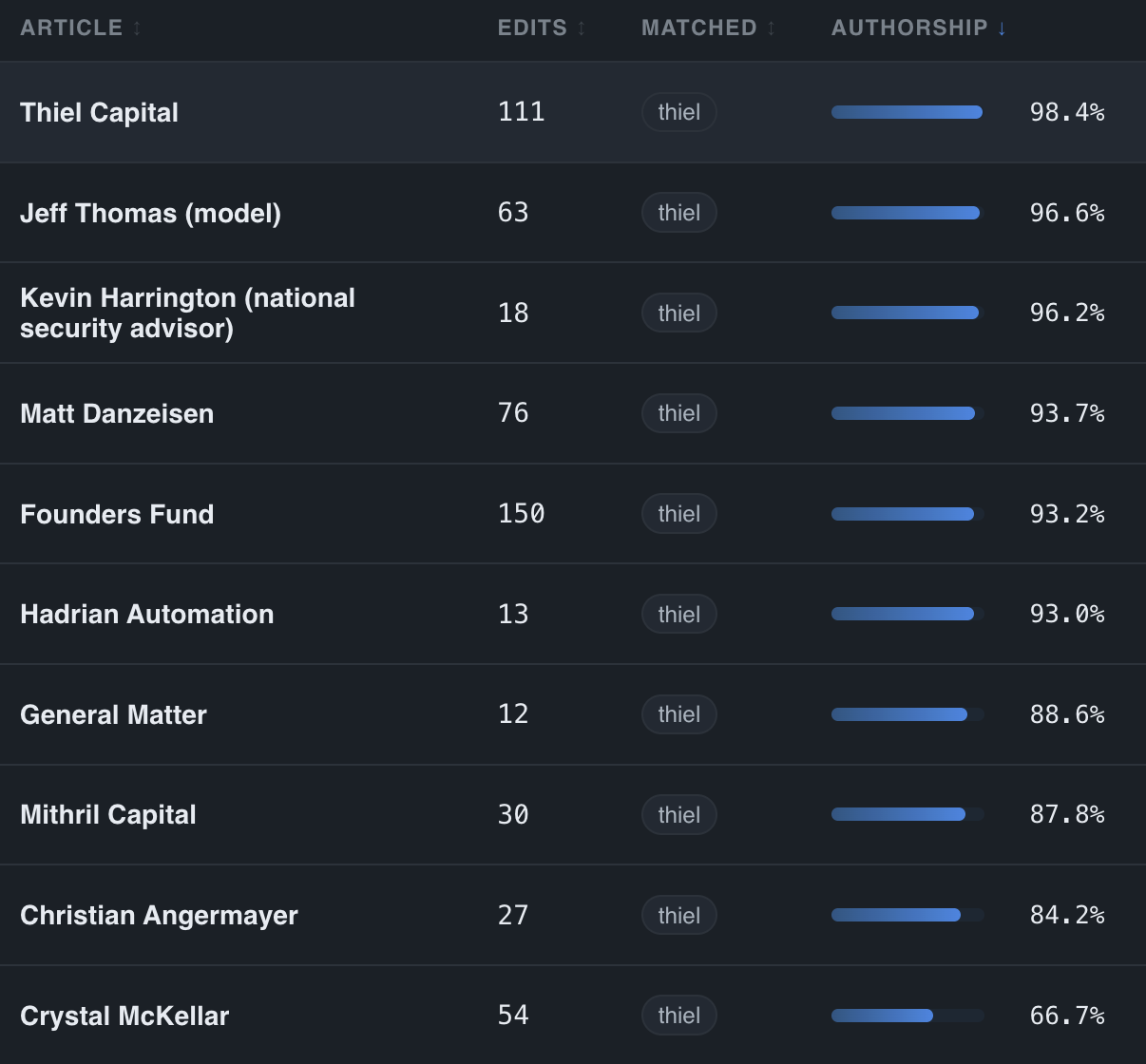The height and width of the screenshot is (1064, 1146).
Task: Click the authorship bar for Thiel Capital
Action: [907, 112]
